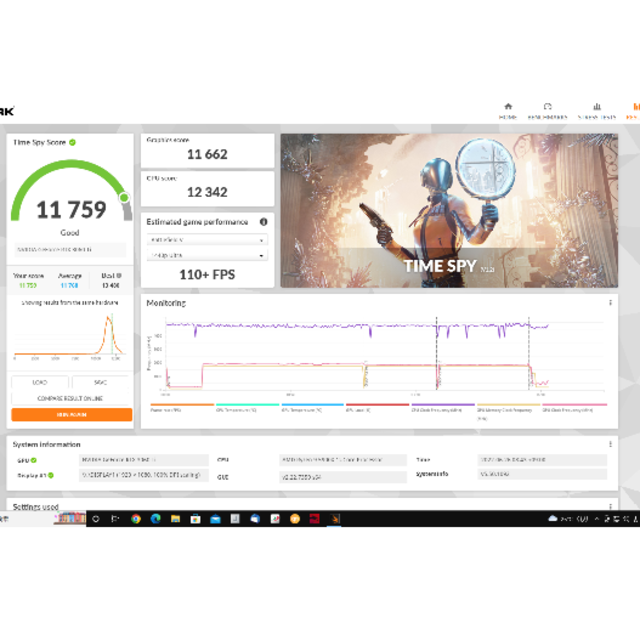
Task: Click the Best score value
Action: (x=111, y=285)
